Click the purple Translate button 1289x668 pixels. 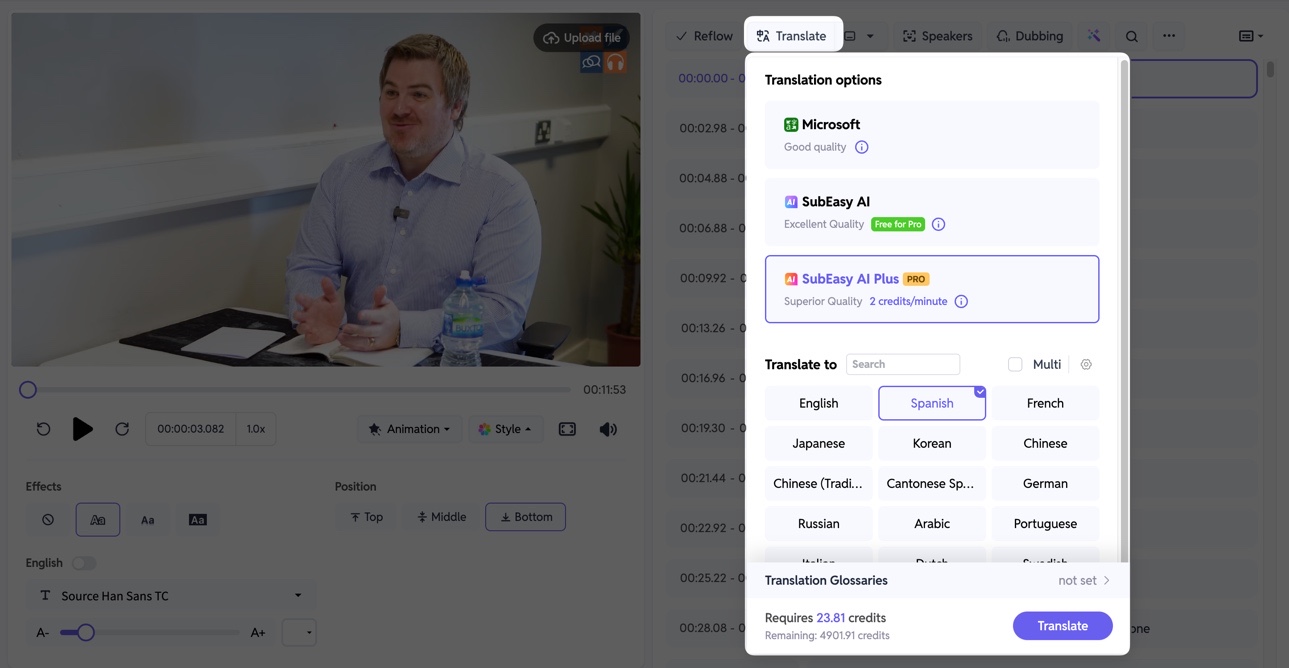click(1062, 626)
